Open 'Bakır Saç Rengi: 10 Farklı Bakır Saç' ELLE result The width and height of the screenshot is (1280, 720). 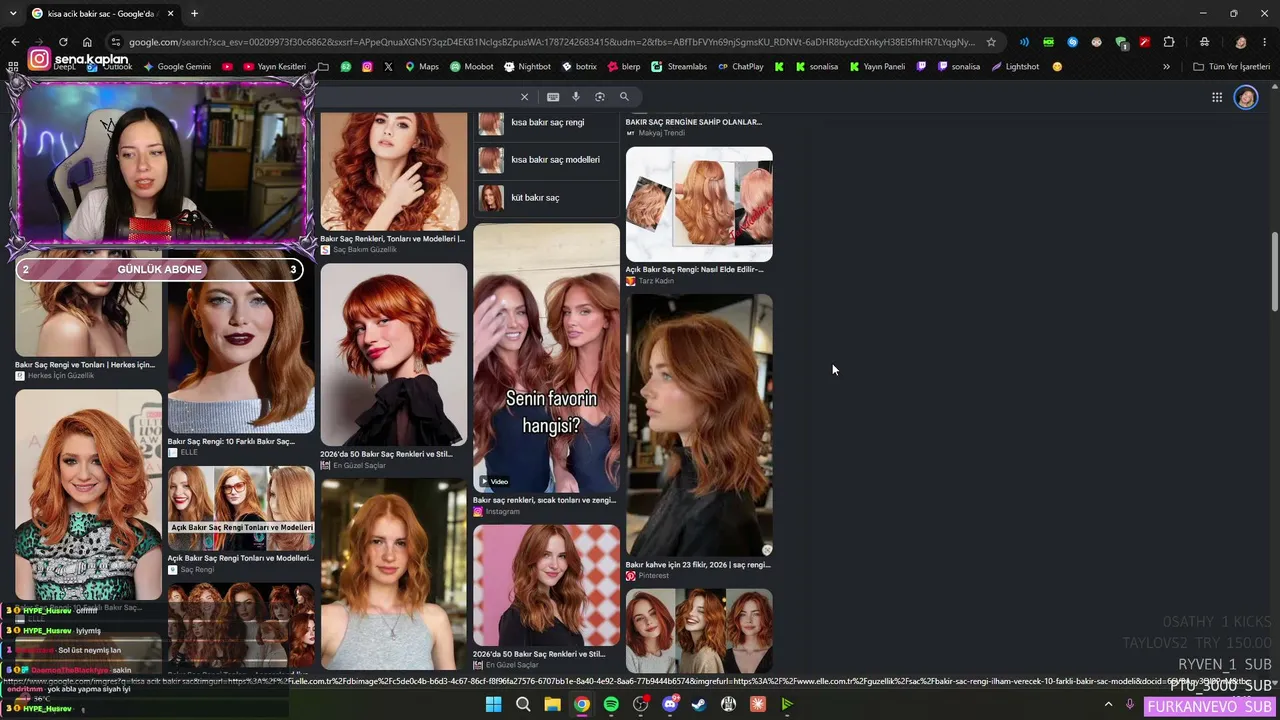[x=231, y=441]
